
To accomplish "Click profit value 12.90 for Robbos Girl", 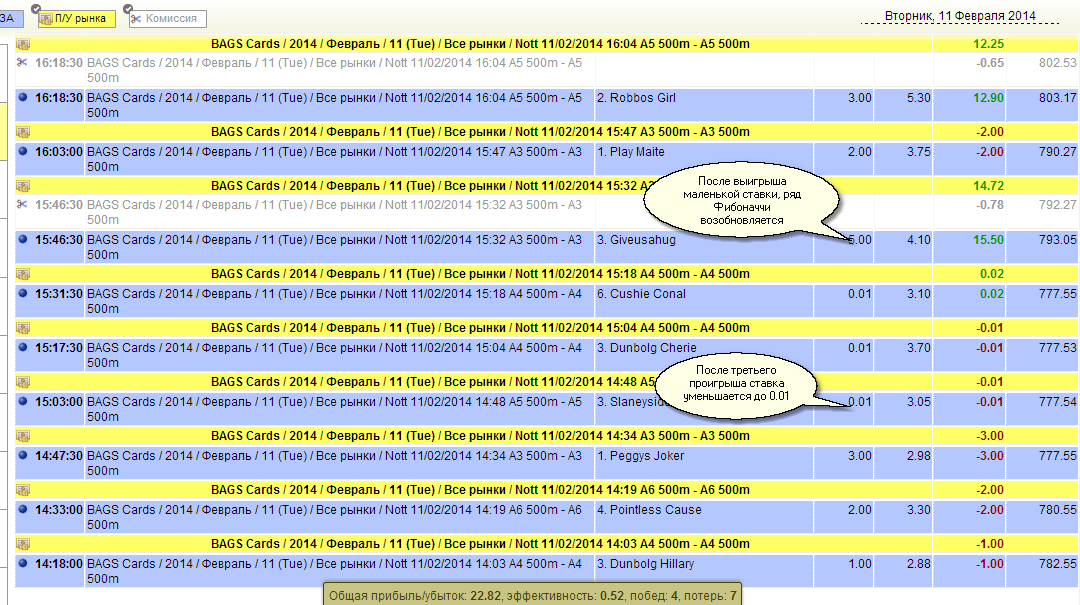I will click(x=988, y=98).
